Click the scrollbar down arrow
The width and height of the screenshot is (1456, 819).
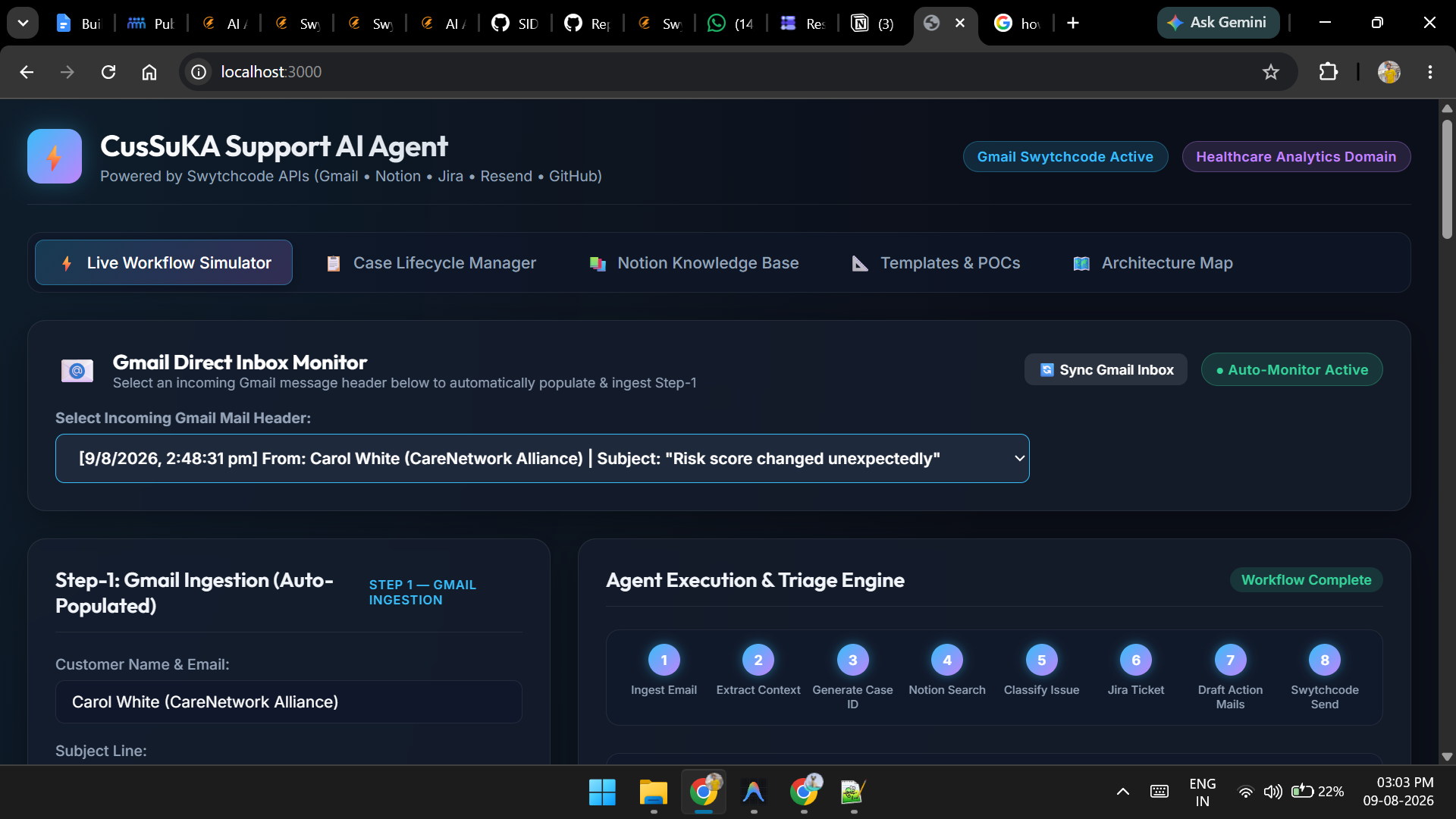tap(1447, 757)
